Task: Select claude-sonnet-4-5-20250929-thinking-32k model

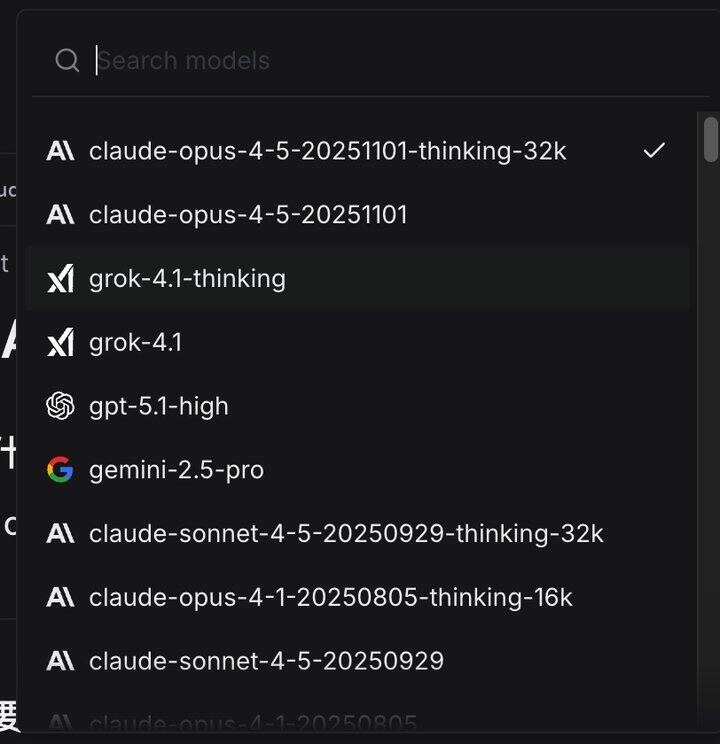Action: pos(346,534)
